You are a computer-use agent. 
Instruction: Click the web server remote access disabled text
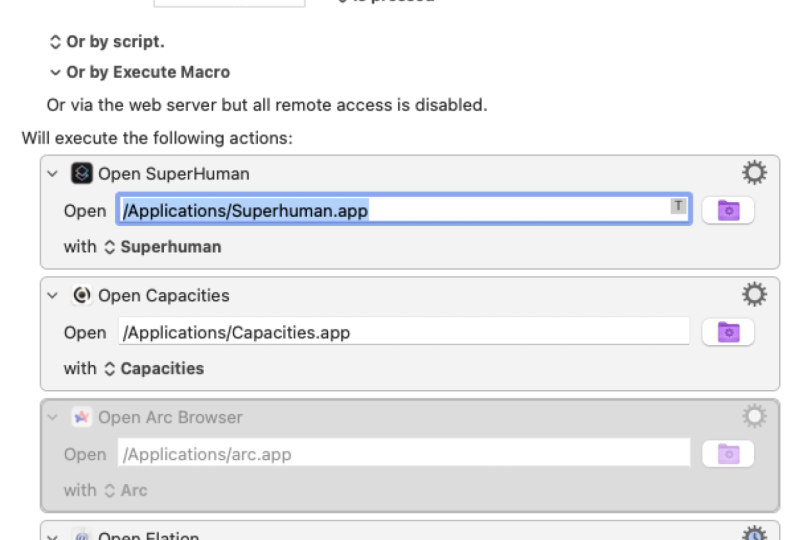coord(267,105)
